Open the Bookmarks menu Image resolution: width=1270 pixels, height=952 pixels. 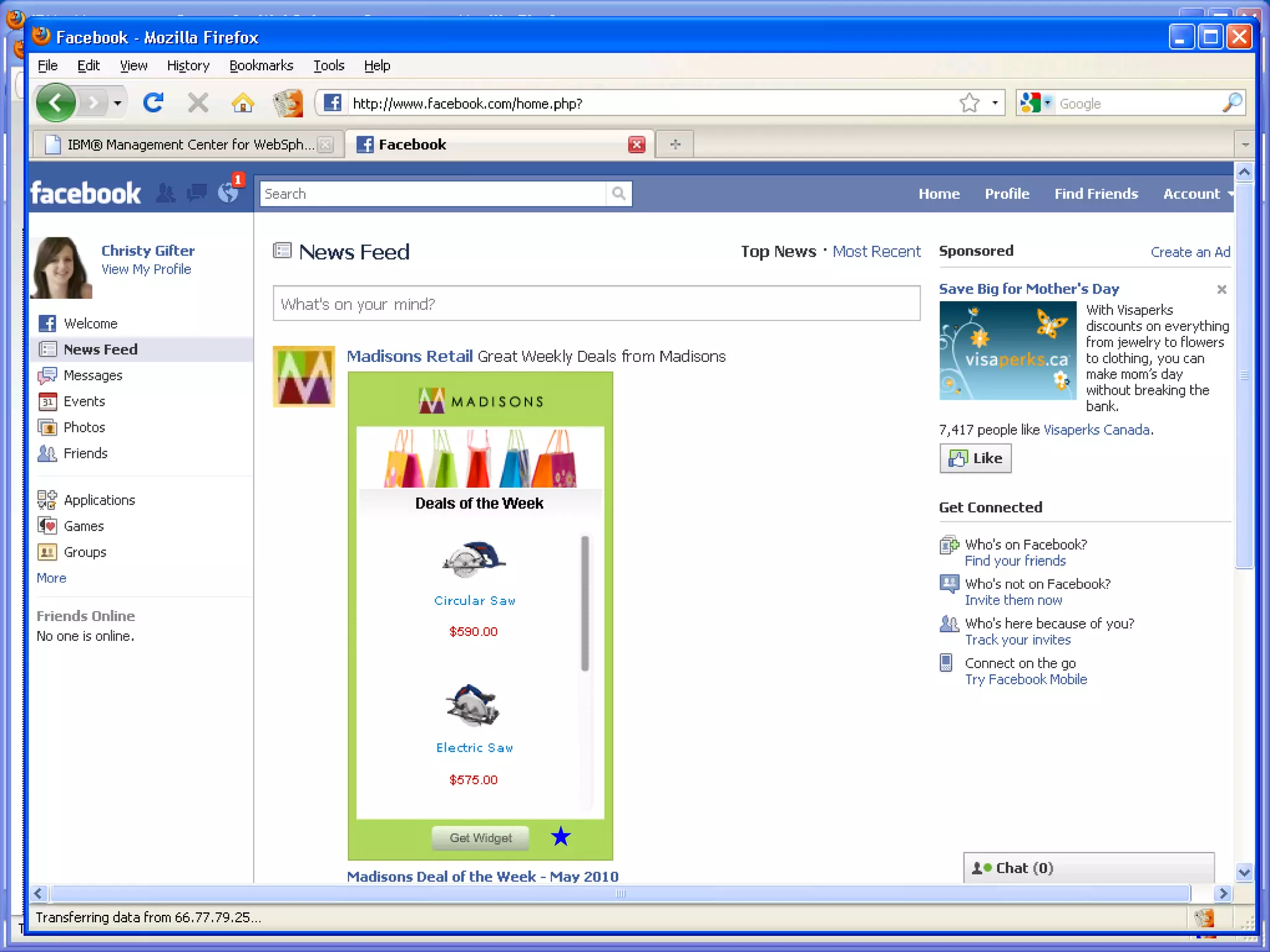(261, 66)
